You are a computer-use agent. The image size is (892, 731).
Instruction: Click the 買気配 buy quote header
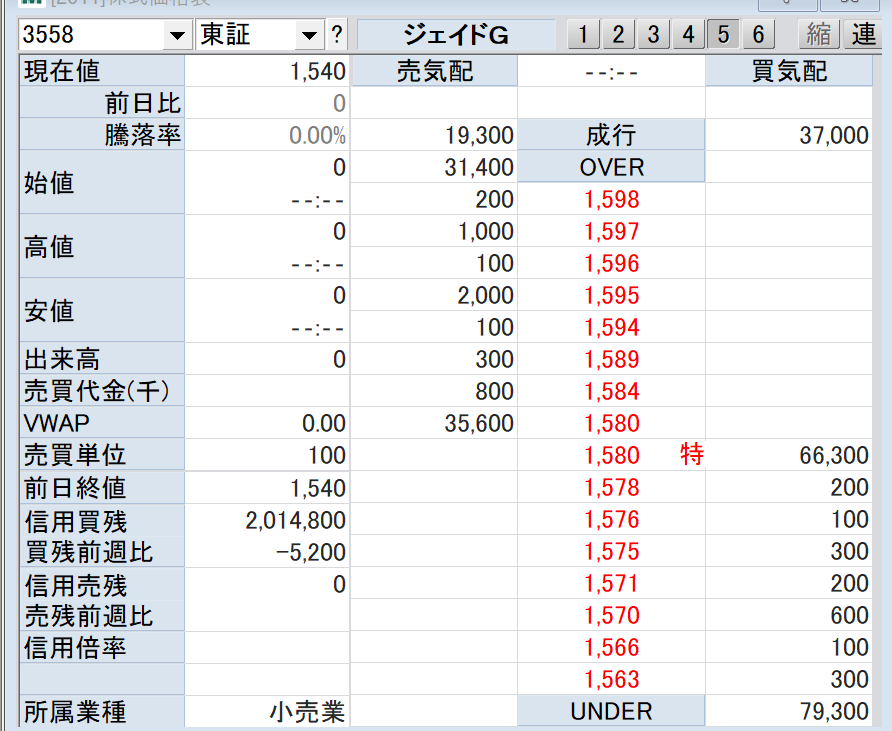pos(789,72)
